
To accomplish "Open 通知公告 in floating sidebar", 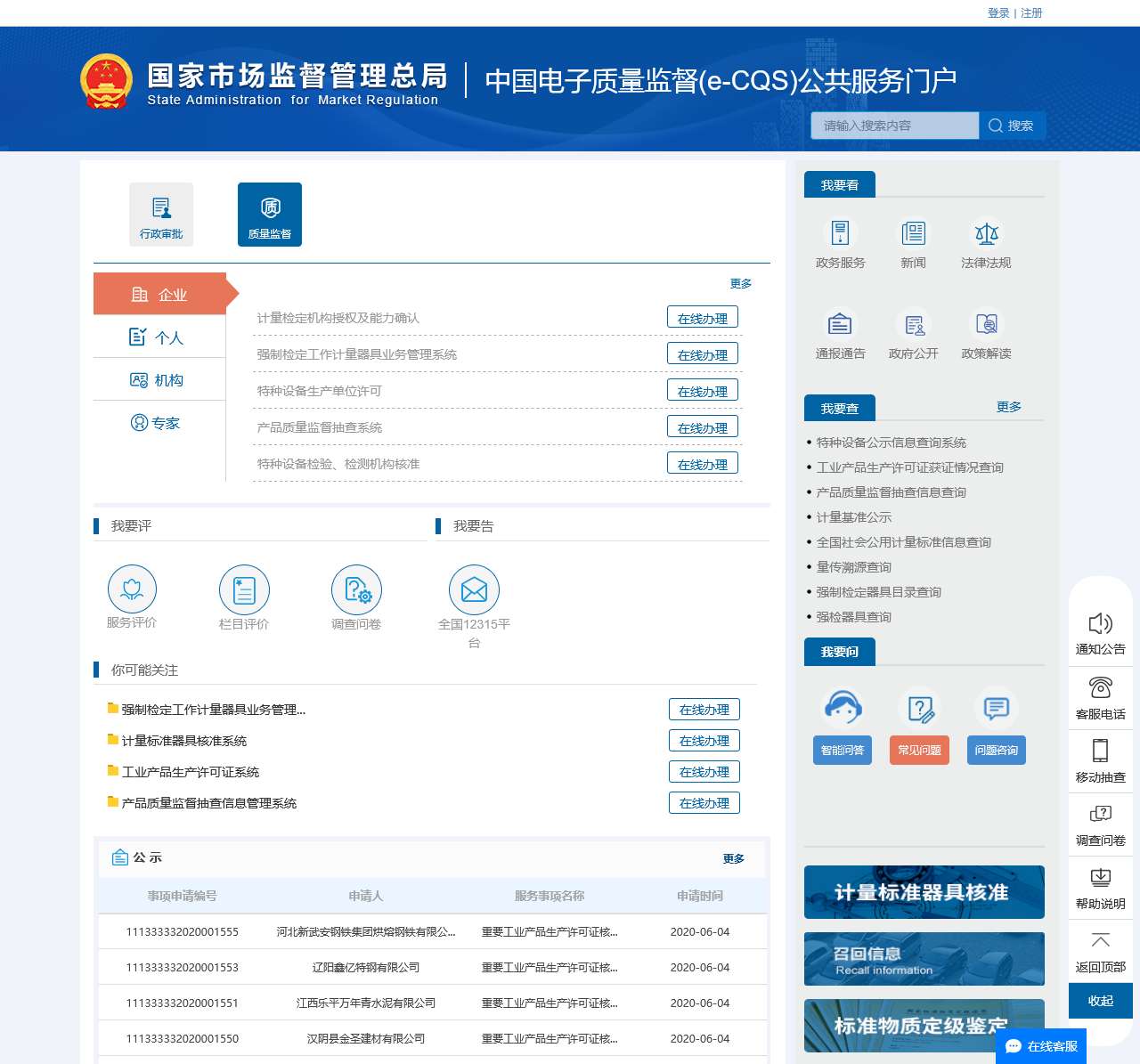I will pyautogui.click(x=1101, y=634).
